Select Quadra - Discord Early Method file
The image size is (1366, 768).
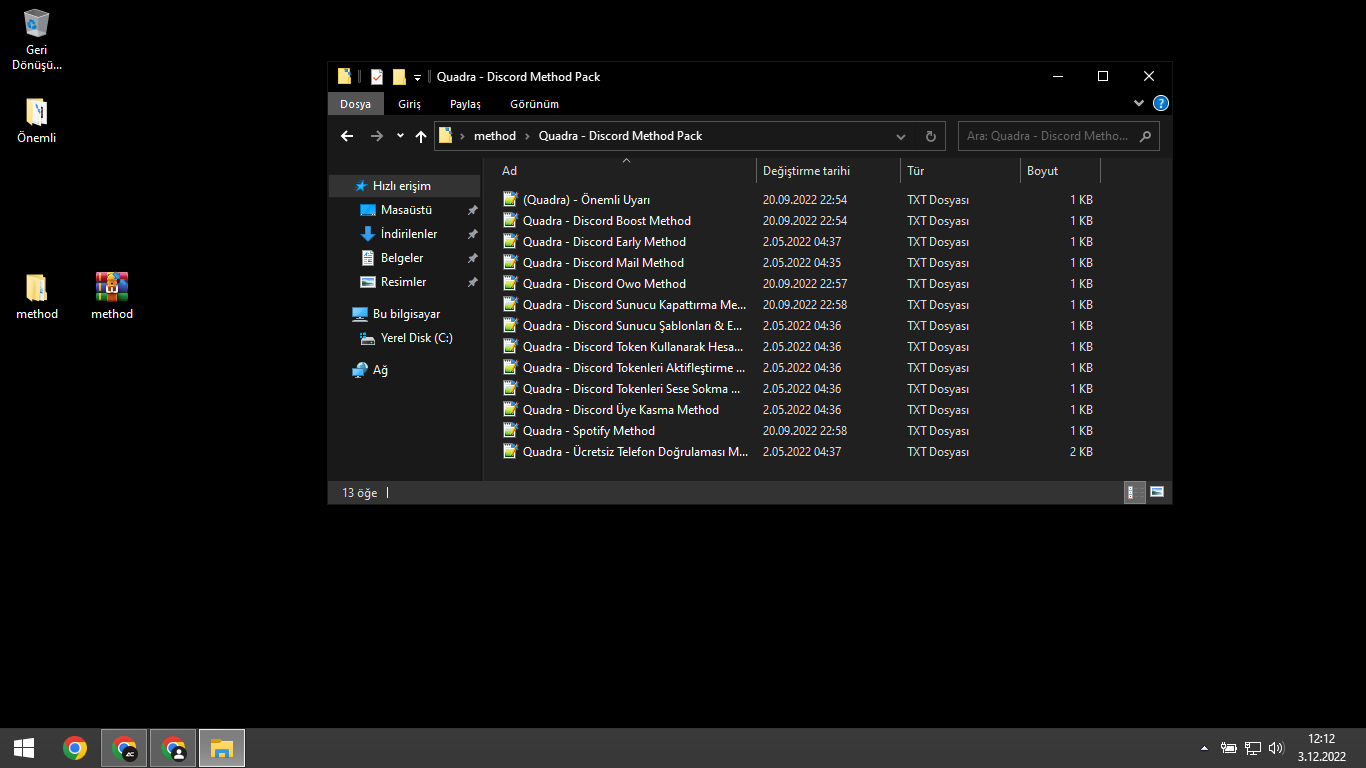click(798, 242)
